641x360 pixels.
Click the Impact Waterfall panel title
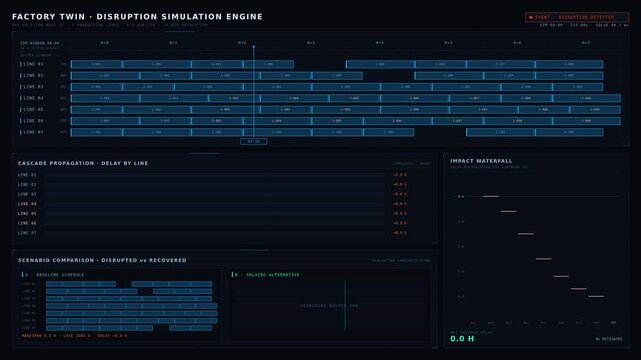point(481,161)
